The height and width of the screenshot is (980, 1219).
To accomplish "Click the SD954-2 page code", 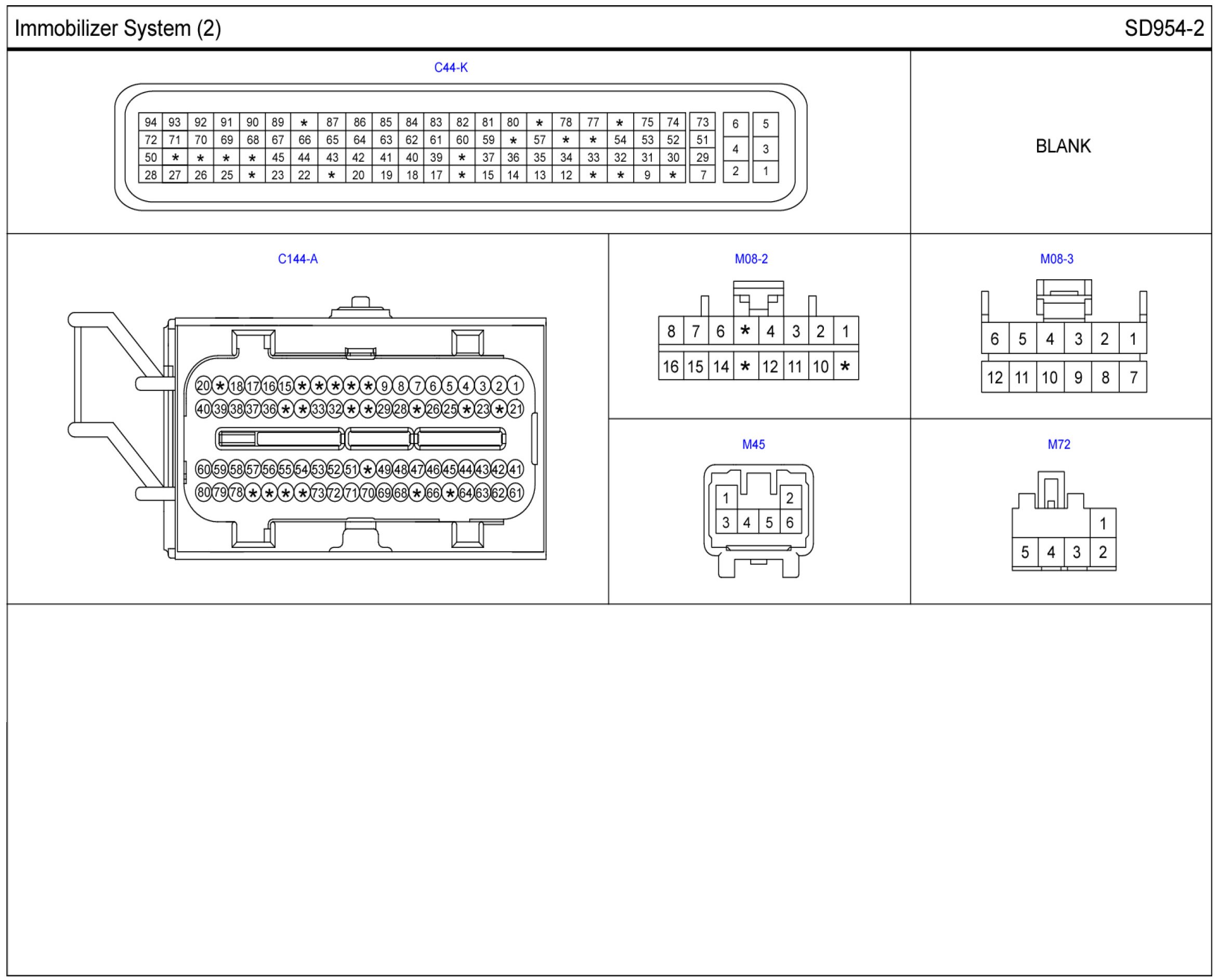I will tap(1163, 28).
